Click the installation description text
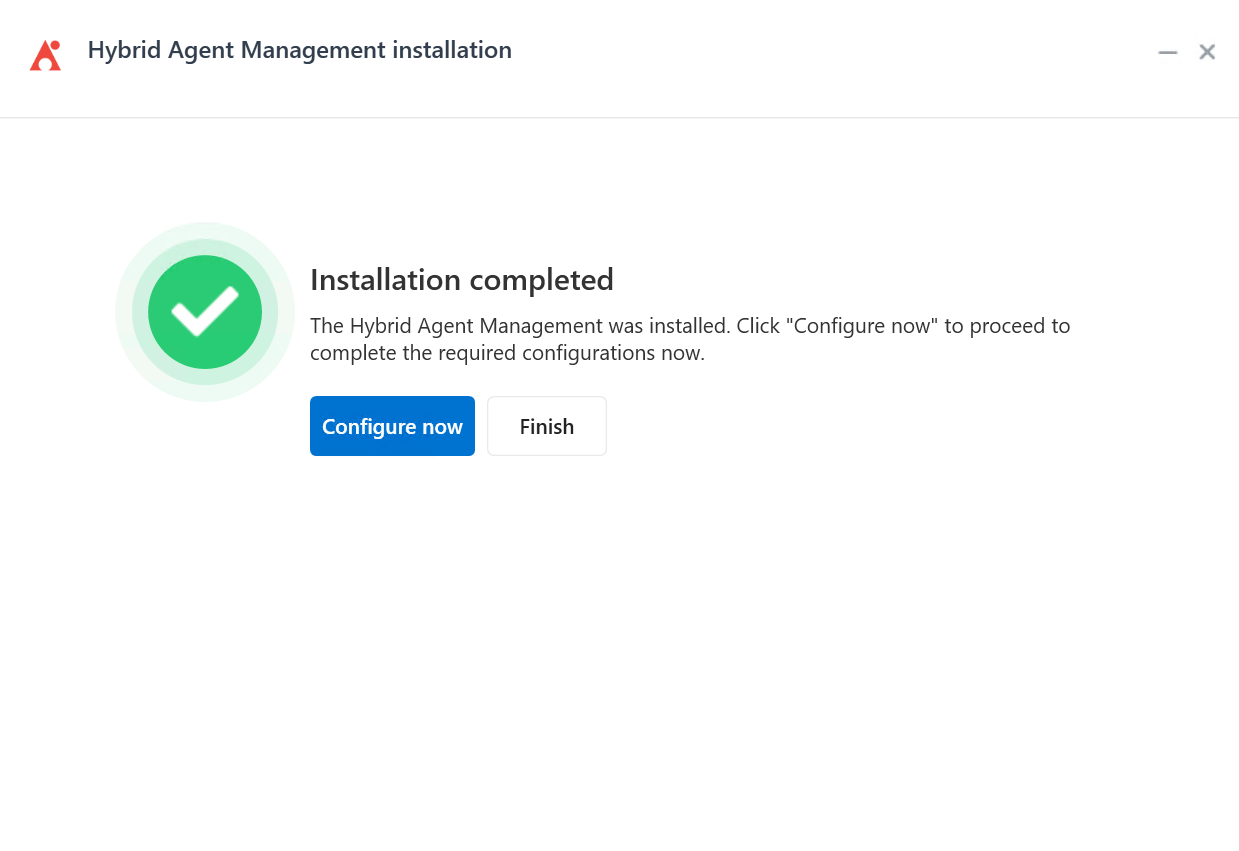The image size is (1239, 851). pyautogui.click(x=690, y=338)
